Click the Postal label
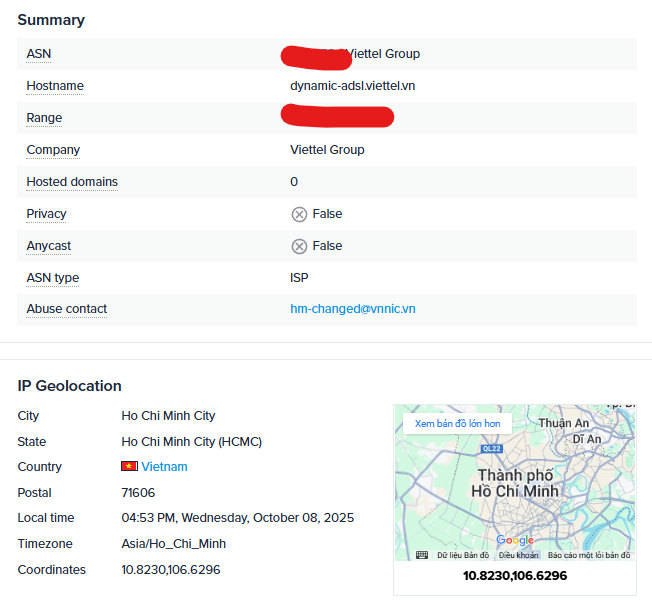 (x=35, y=493)
